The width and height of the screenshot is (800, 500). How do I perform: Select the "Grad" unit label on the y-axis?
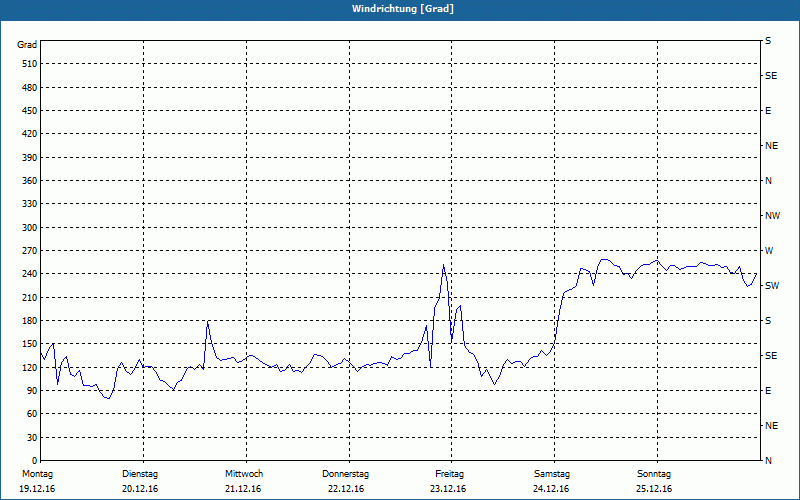27,45
